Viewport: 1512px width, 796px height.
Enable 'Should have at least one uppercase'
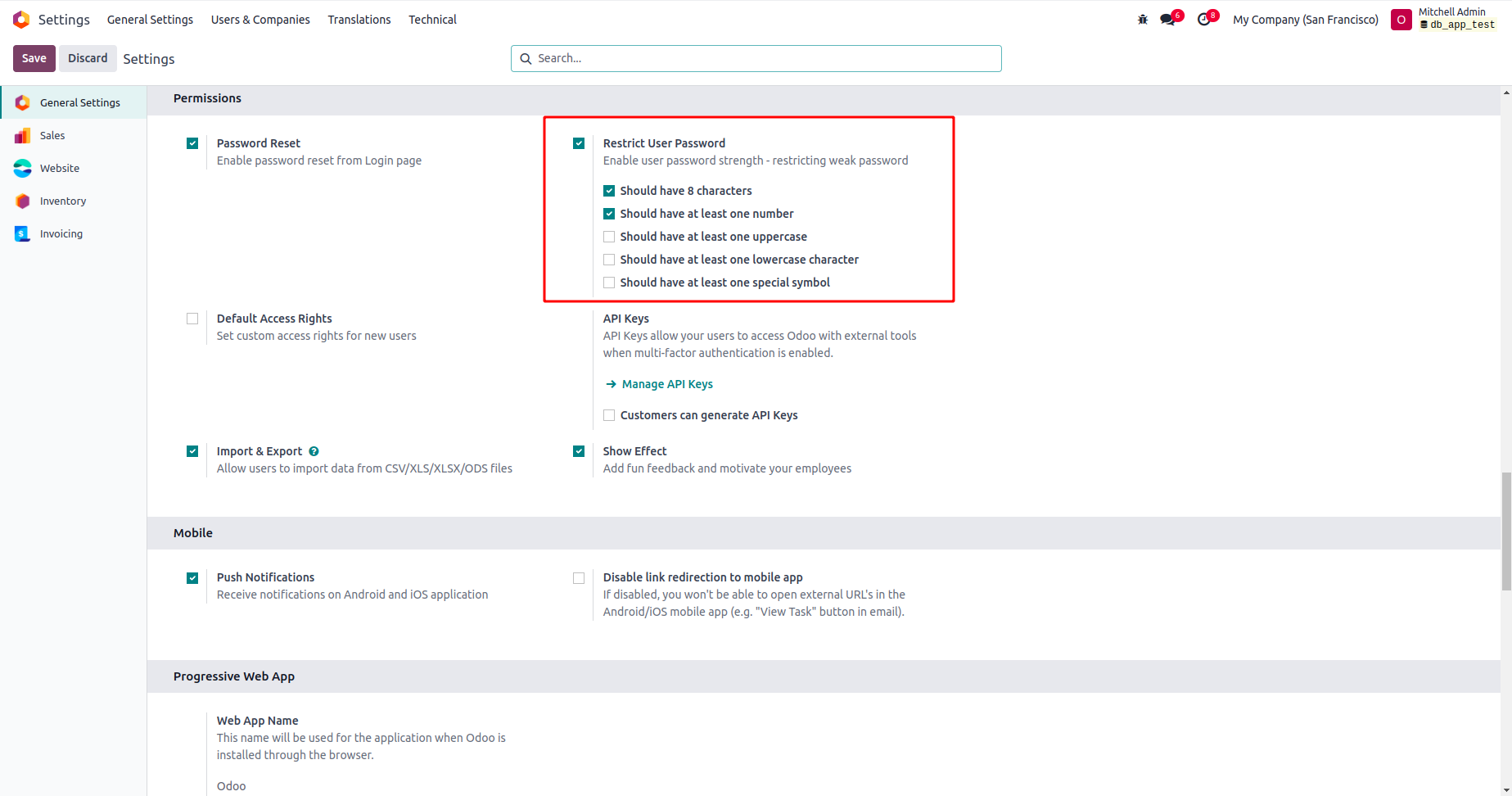(609, 237)
